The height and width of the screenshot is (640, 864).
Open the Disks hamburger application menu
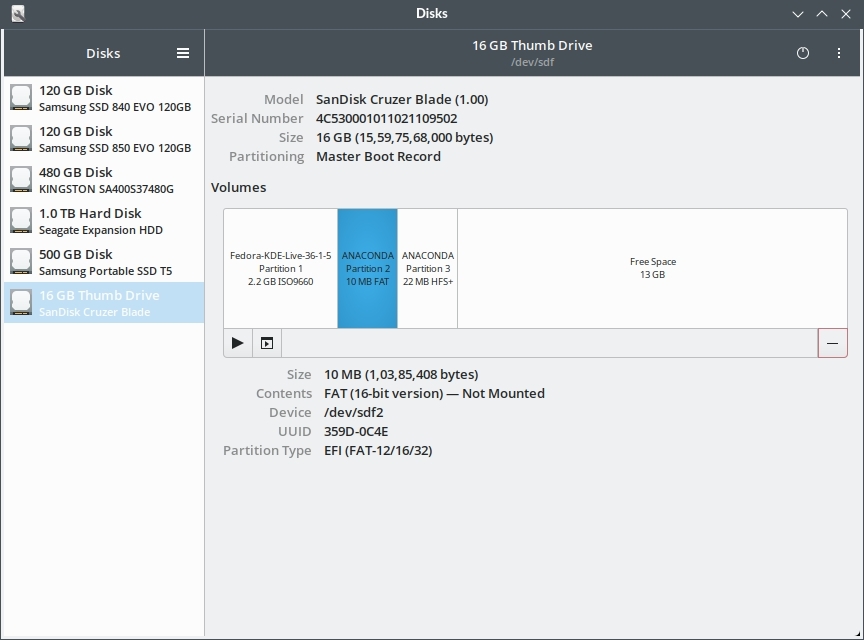tap(183, 53)
